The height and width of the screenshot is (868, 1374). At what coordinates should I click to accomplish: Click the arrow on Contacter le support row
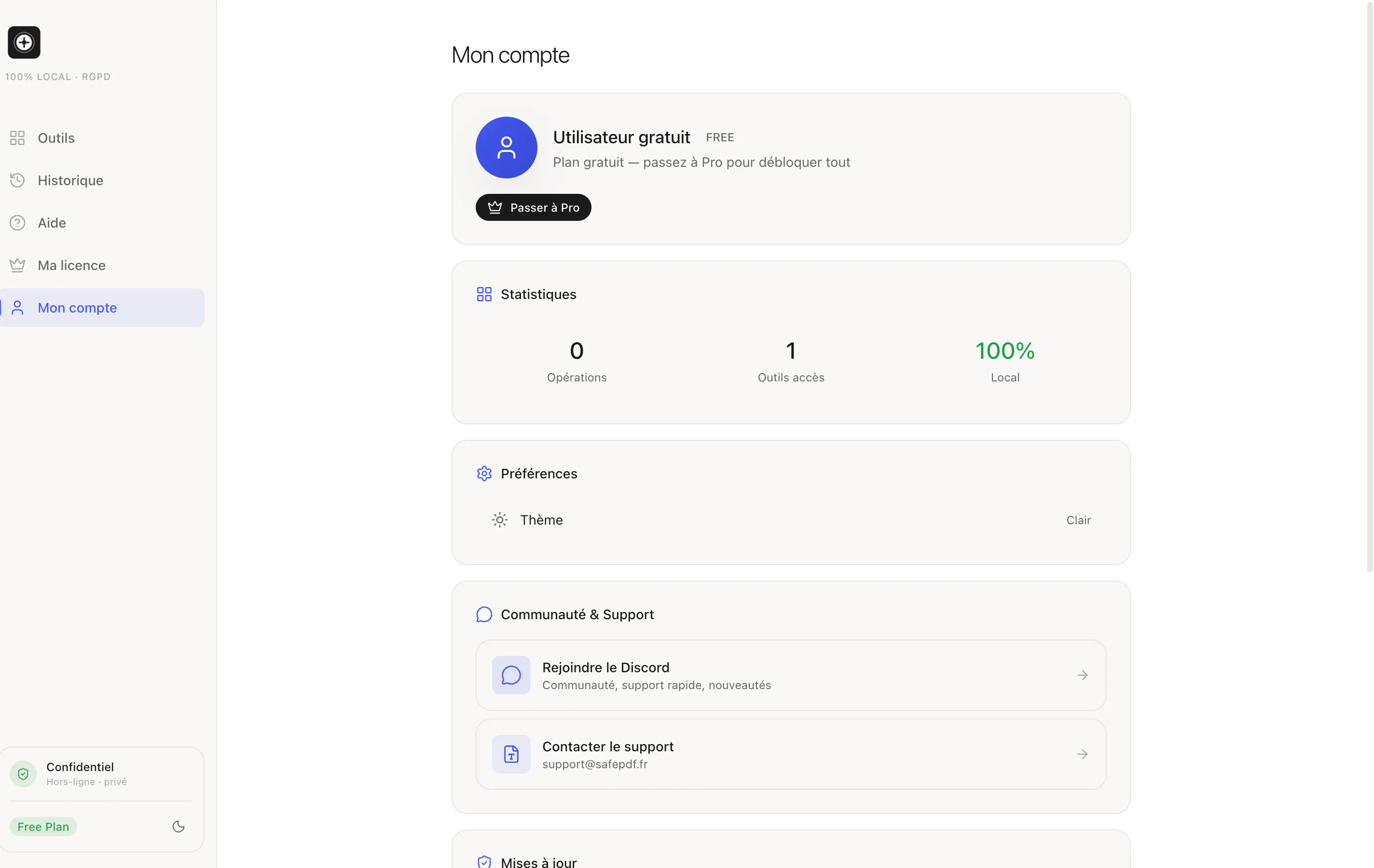coord(1083,754)
